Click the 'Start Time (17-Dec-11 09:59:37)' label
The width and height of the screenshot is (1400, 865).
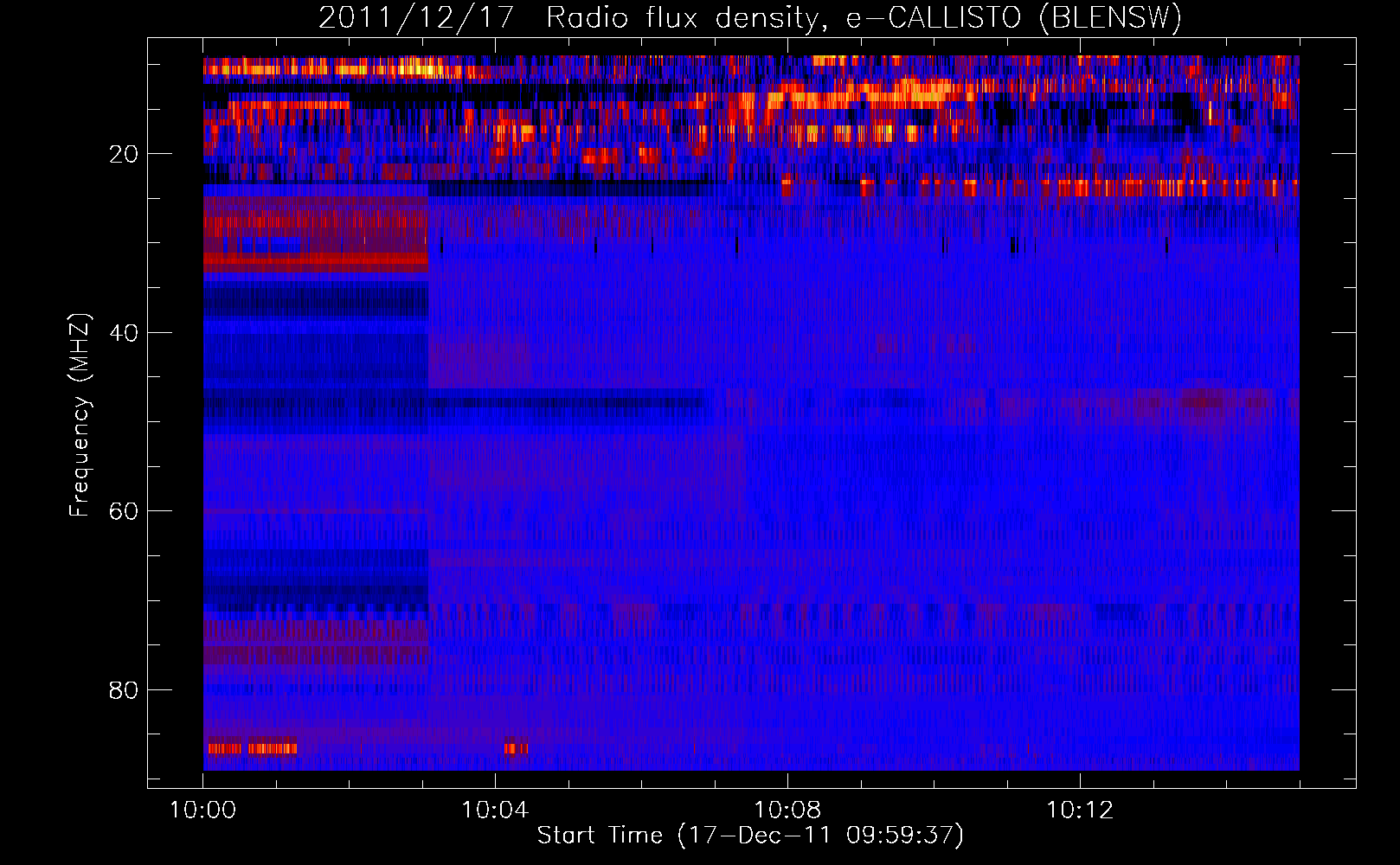(x=750, y=836)
